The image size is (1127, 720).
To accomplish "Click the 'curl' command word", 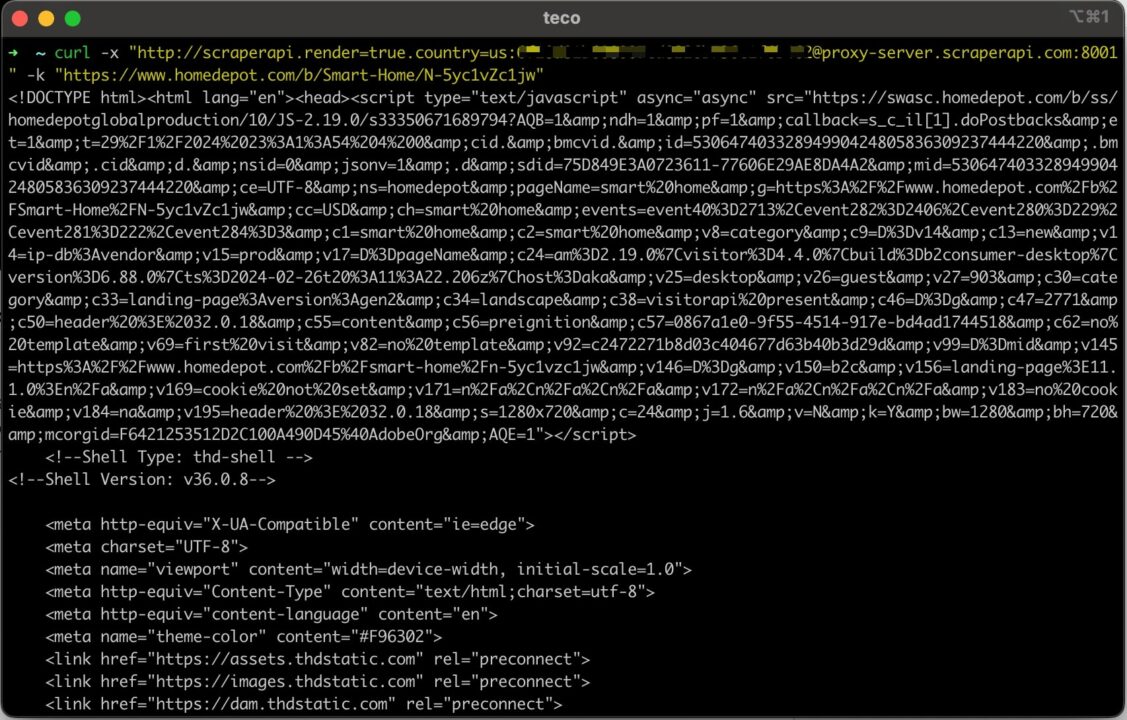I will [x=73, y=52].
